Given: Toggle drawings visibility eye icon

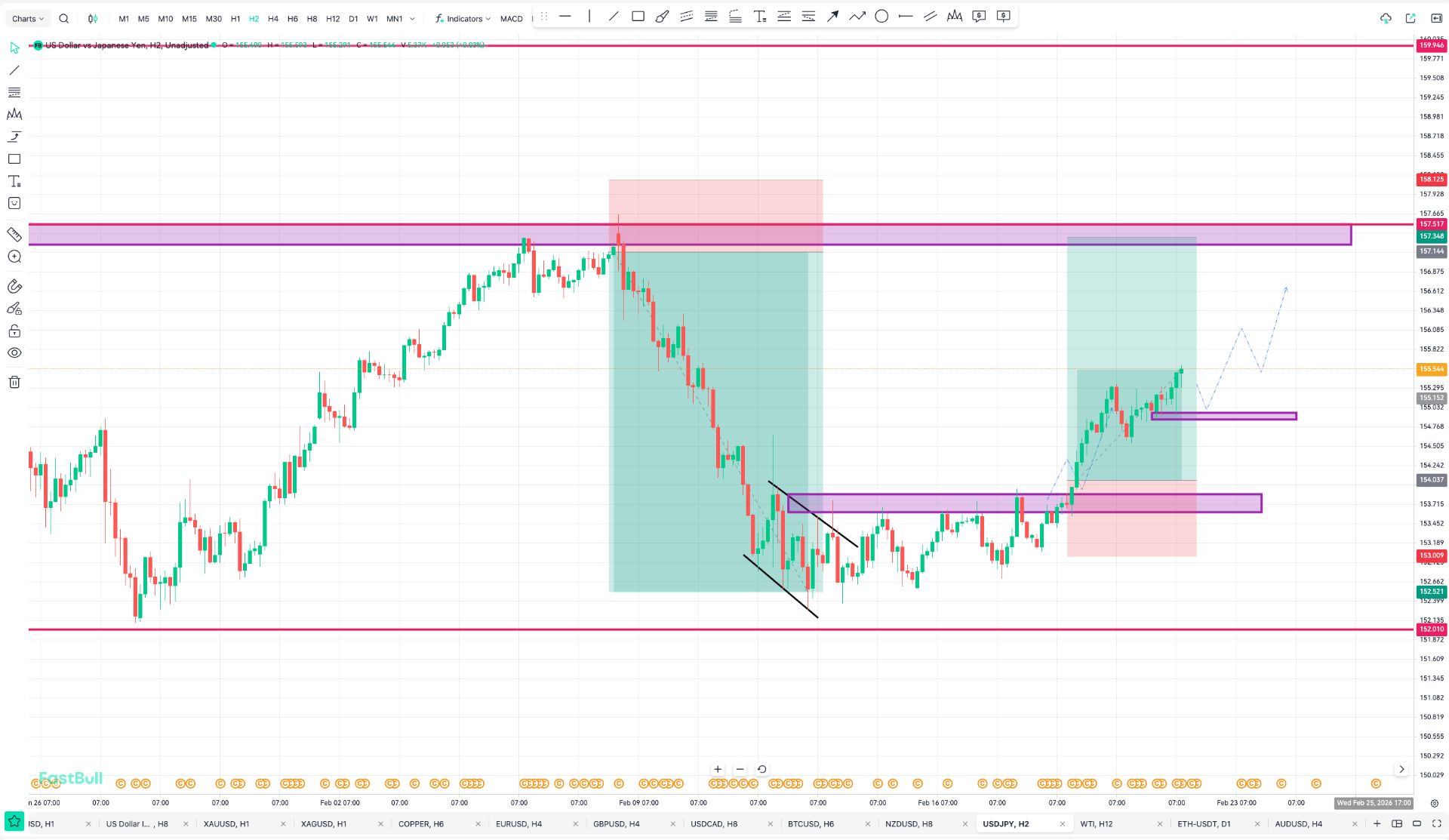Looking at the screenshot, I should point(14,352).
